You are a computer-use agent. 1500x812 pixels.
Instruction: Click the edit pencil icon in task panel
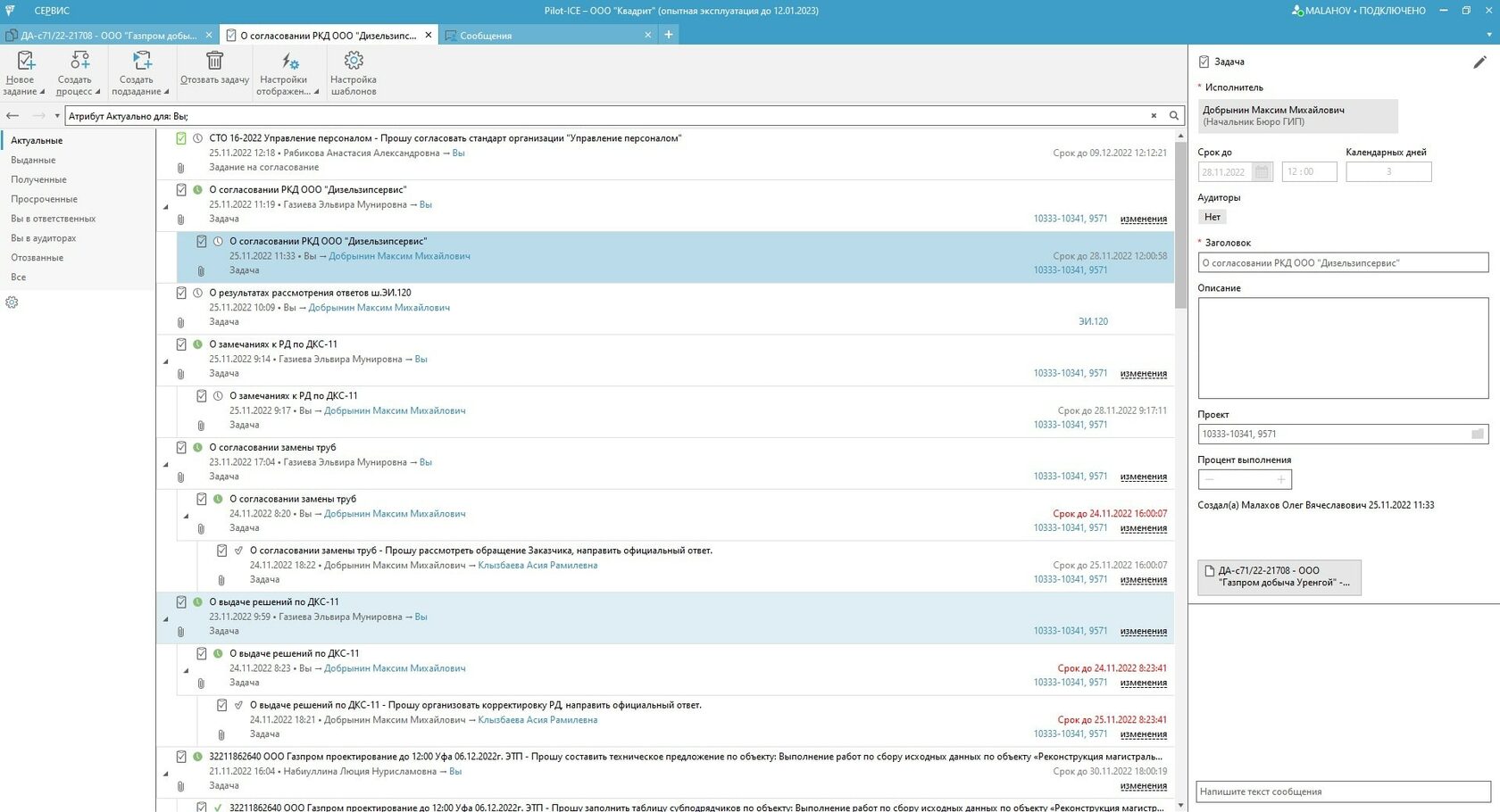pos(1479,62)
